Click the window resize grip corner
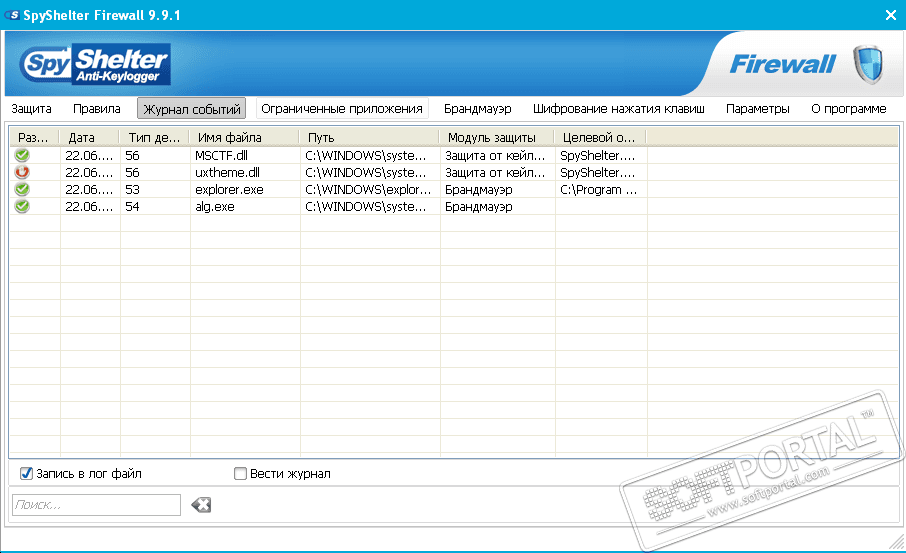906x553 pixels. point(897,542)
